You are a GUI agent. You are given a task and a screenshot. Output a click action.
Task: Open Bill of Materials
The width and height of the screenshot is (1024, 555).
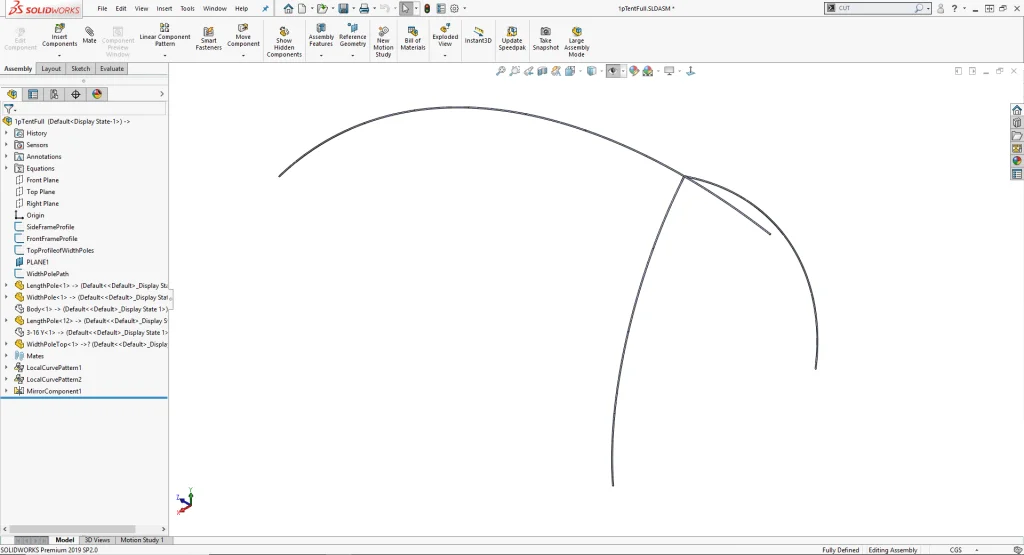coord(413,38)
